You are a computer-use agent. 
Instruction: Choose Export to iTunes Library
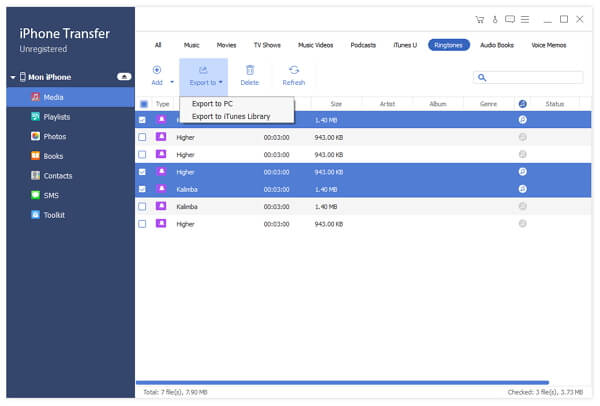231,116
